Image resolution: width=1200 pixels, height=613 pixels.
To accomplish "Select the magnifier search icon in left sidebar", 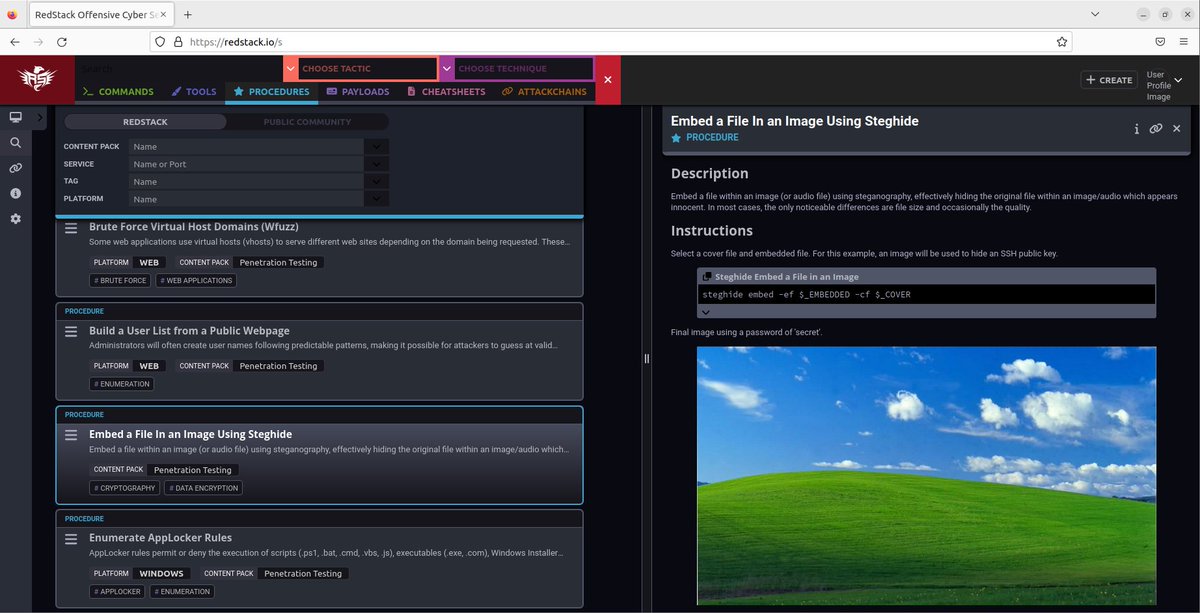I will (x=14, y=142).
